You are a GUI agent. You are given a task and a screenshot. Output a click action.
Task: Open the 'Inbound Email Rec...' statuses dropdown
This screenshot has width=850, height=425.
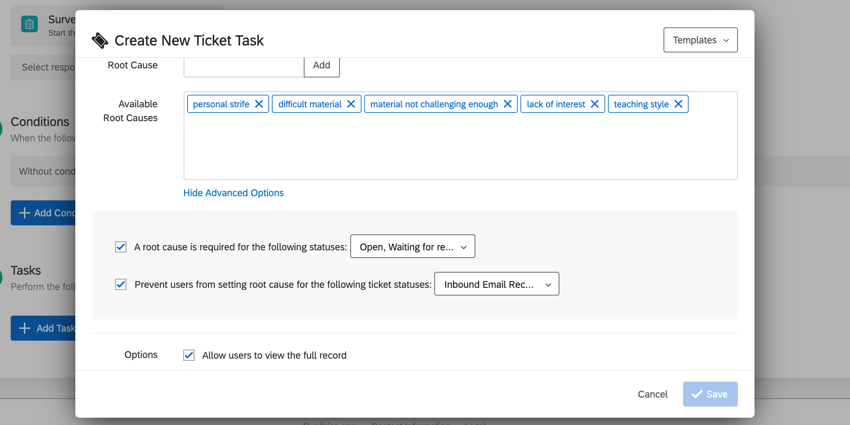[496, 285]
